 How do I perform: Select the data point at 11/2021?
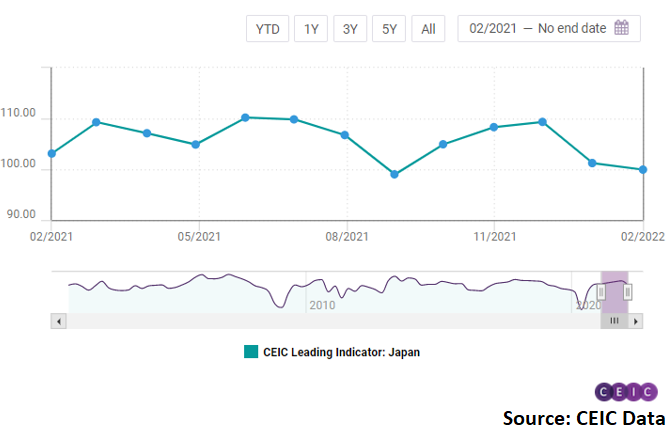(x=494, y=127)
